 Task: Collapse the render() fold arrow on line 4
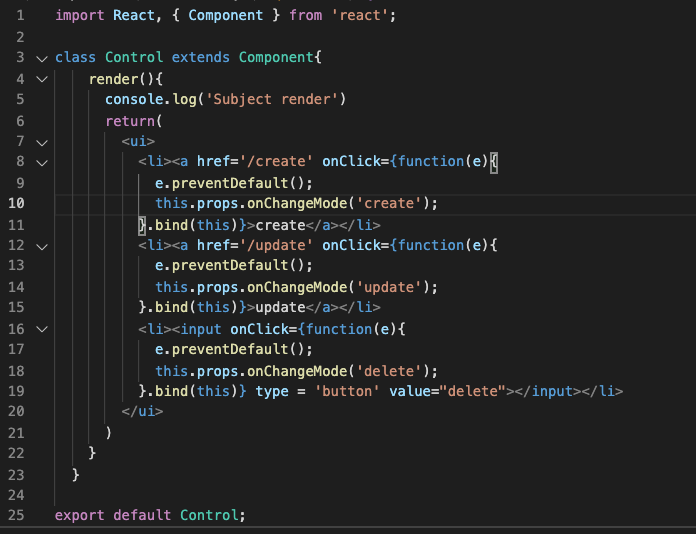42,79
